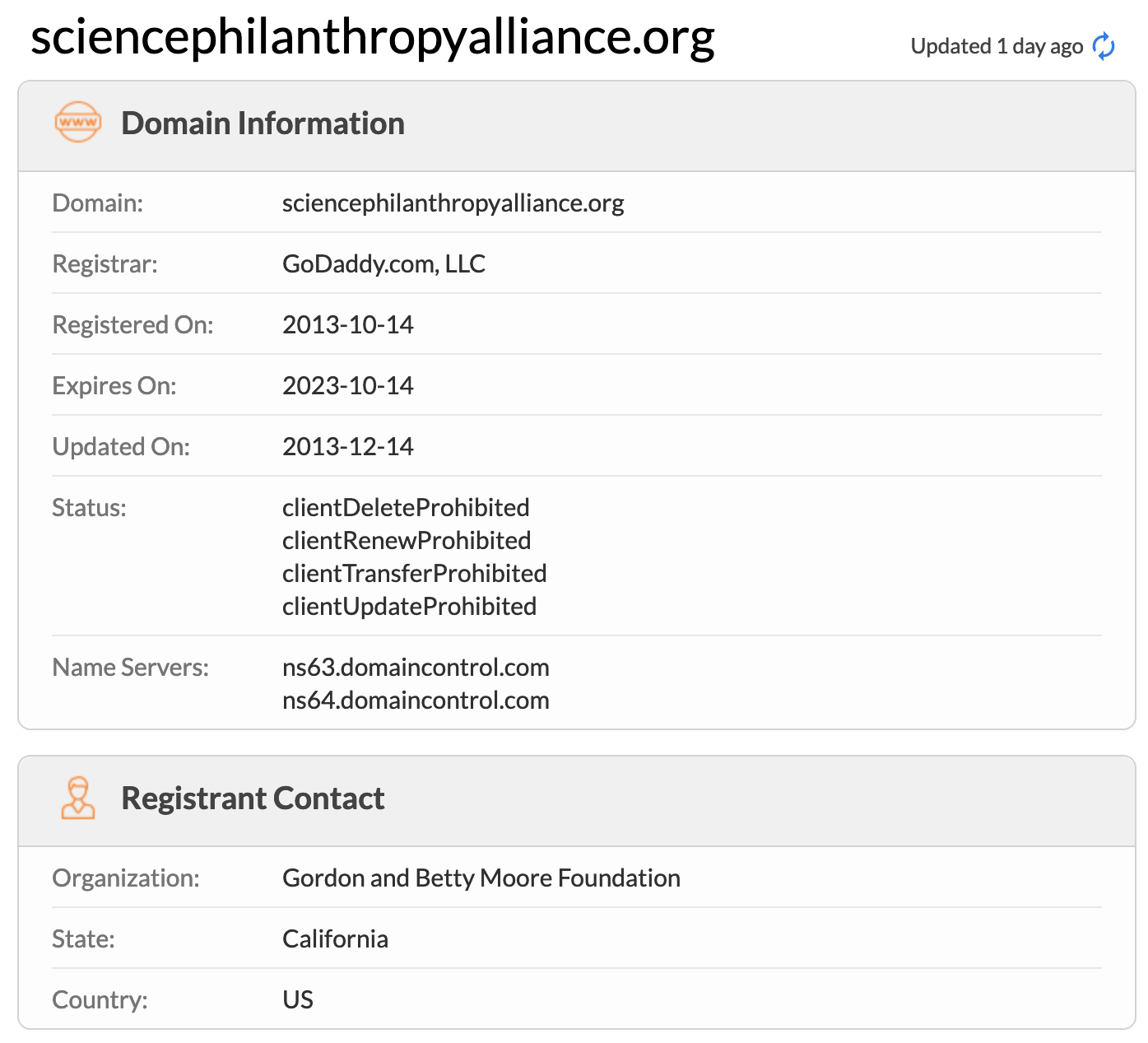Click the registered date 2013-10-14
This screenshot has height=1043, width=1148.
[x=348, y=324]
